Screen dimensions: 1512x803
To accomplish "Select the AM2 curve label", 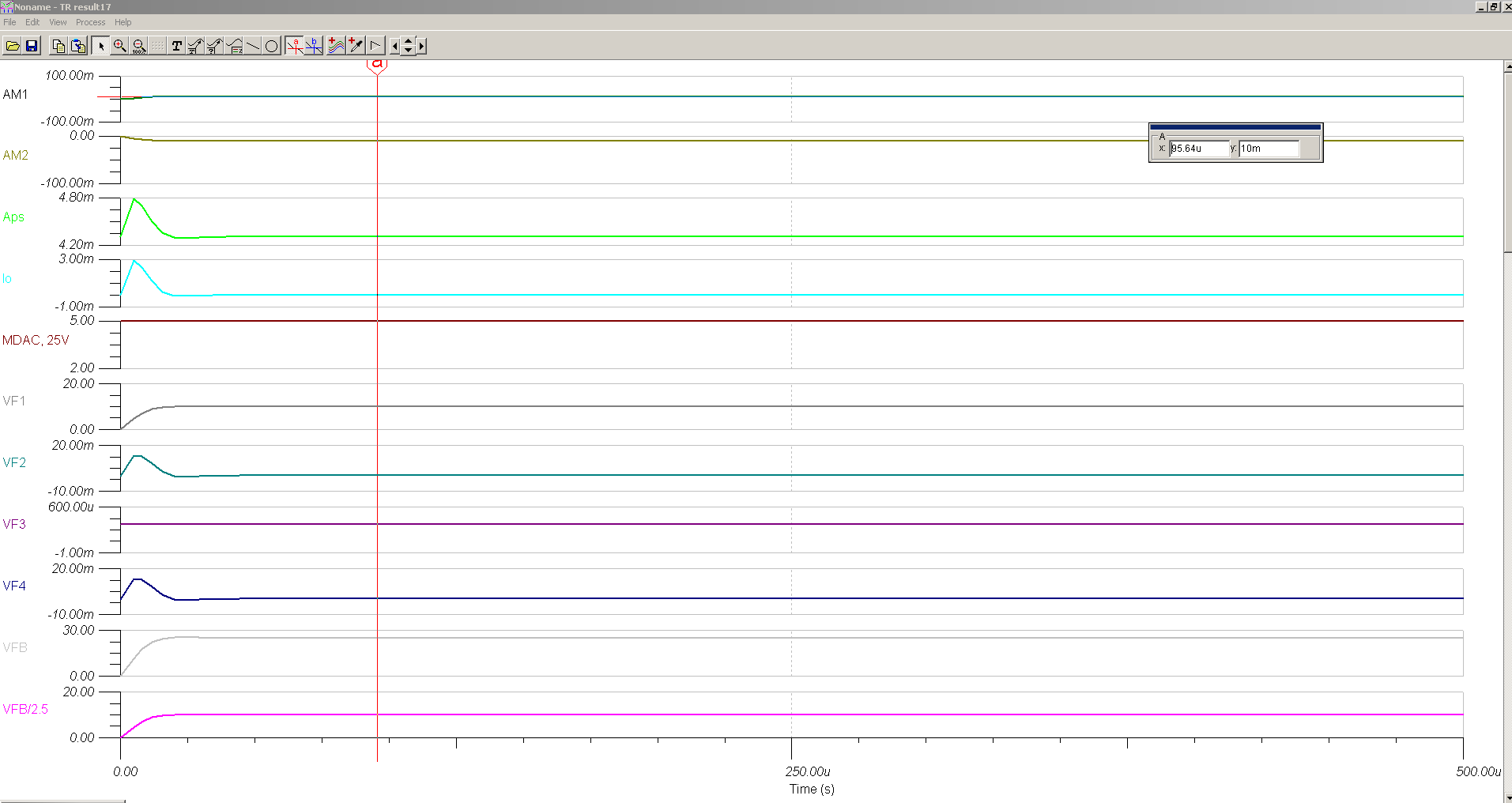I will (15, 156).
